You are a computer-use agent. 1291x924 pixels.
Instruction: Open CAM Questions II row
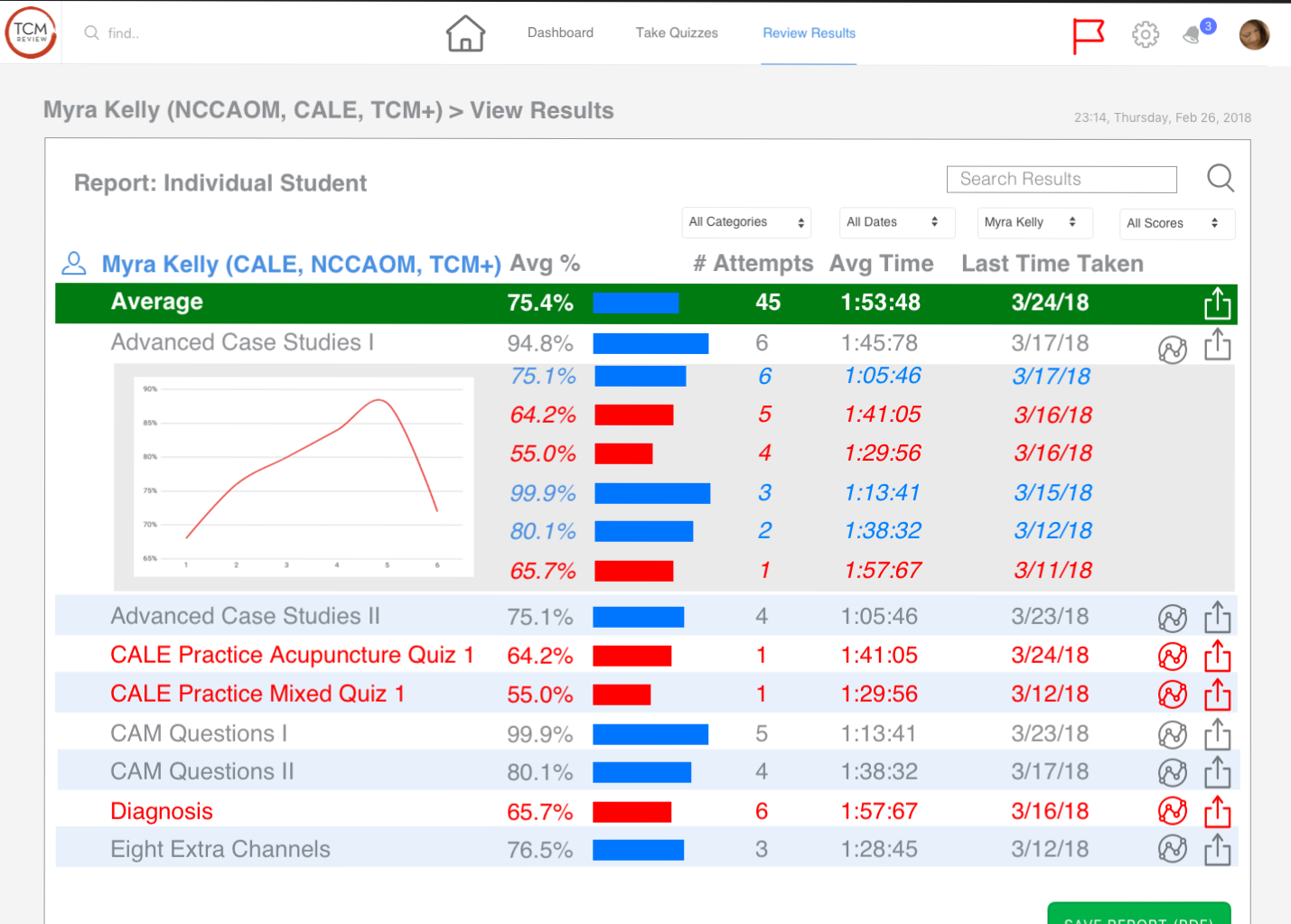coord(647,771)
